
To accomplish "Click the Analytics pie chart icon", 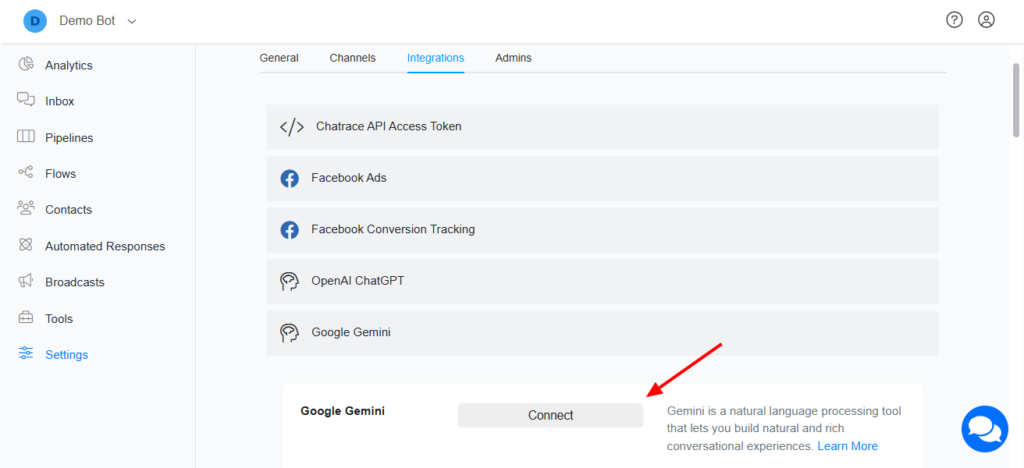I will point(27,65).
